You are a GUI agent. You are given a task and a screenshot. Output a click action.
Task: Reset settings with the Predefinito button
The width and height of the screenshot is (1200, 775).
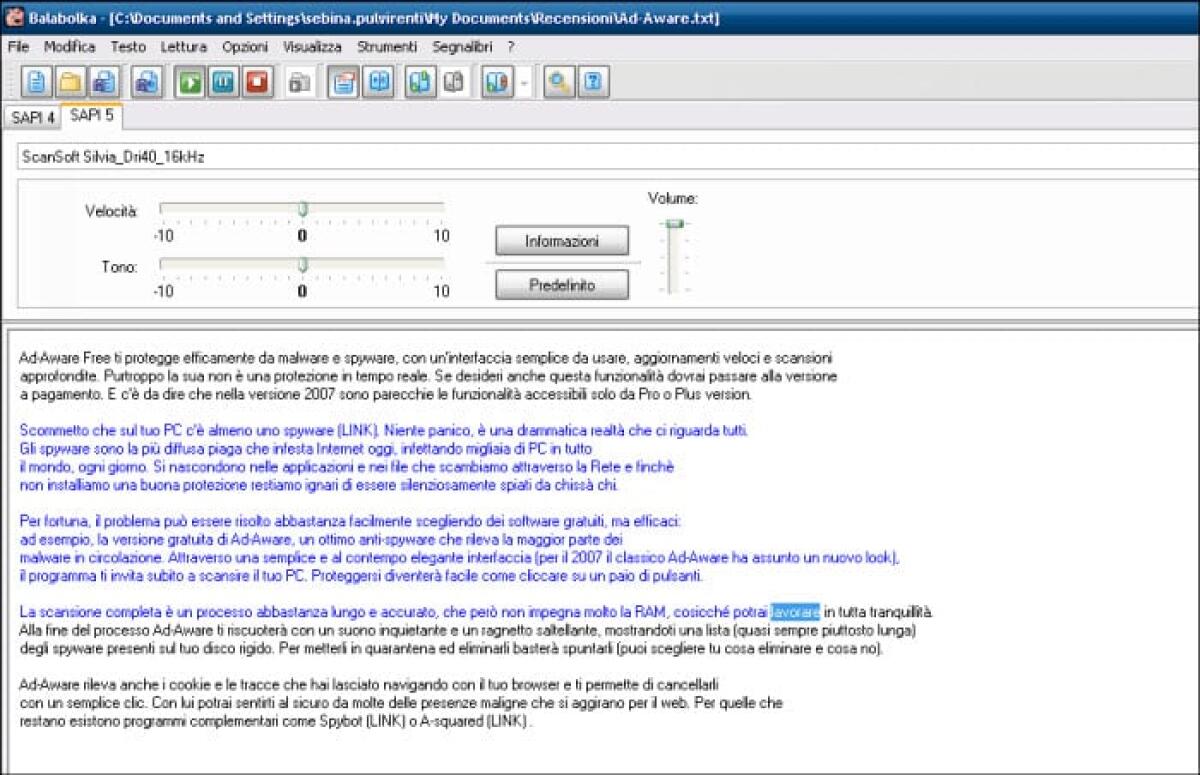tap(561, 284)
